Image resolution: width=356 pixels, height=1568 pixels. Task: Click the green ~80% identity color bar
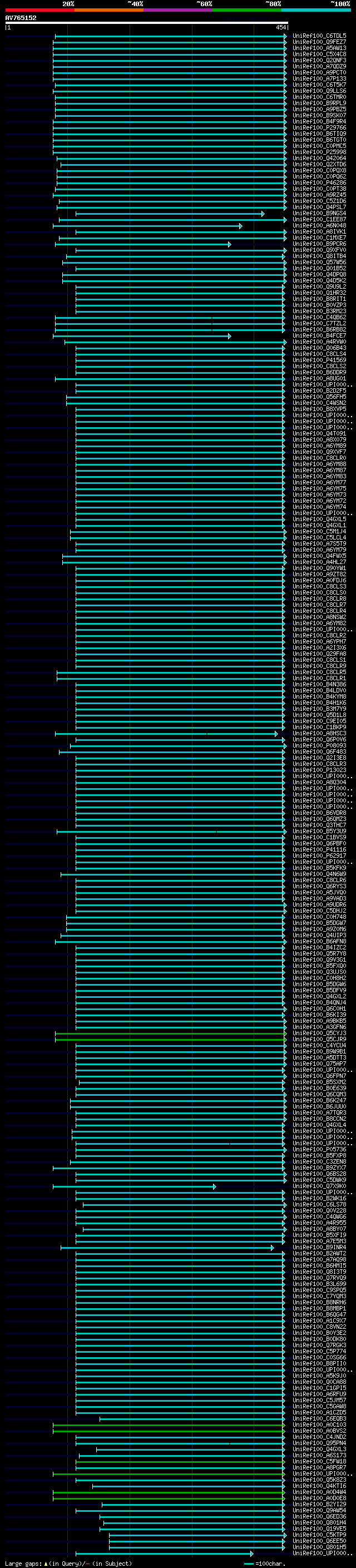coord(247,10)
